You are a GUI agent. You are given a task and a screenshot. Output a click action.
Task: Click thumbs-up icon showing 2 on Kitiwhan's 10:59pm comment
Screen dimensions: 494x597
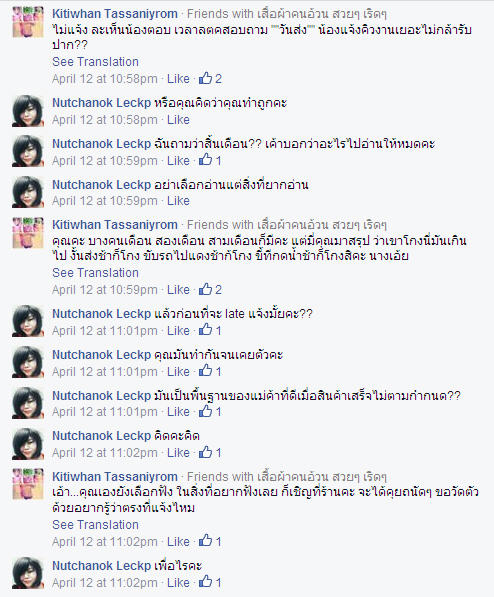point(205,289)
